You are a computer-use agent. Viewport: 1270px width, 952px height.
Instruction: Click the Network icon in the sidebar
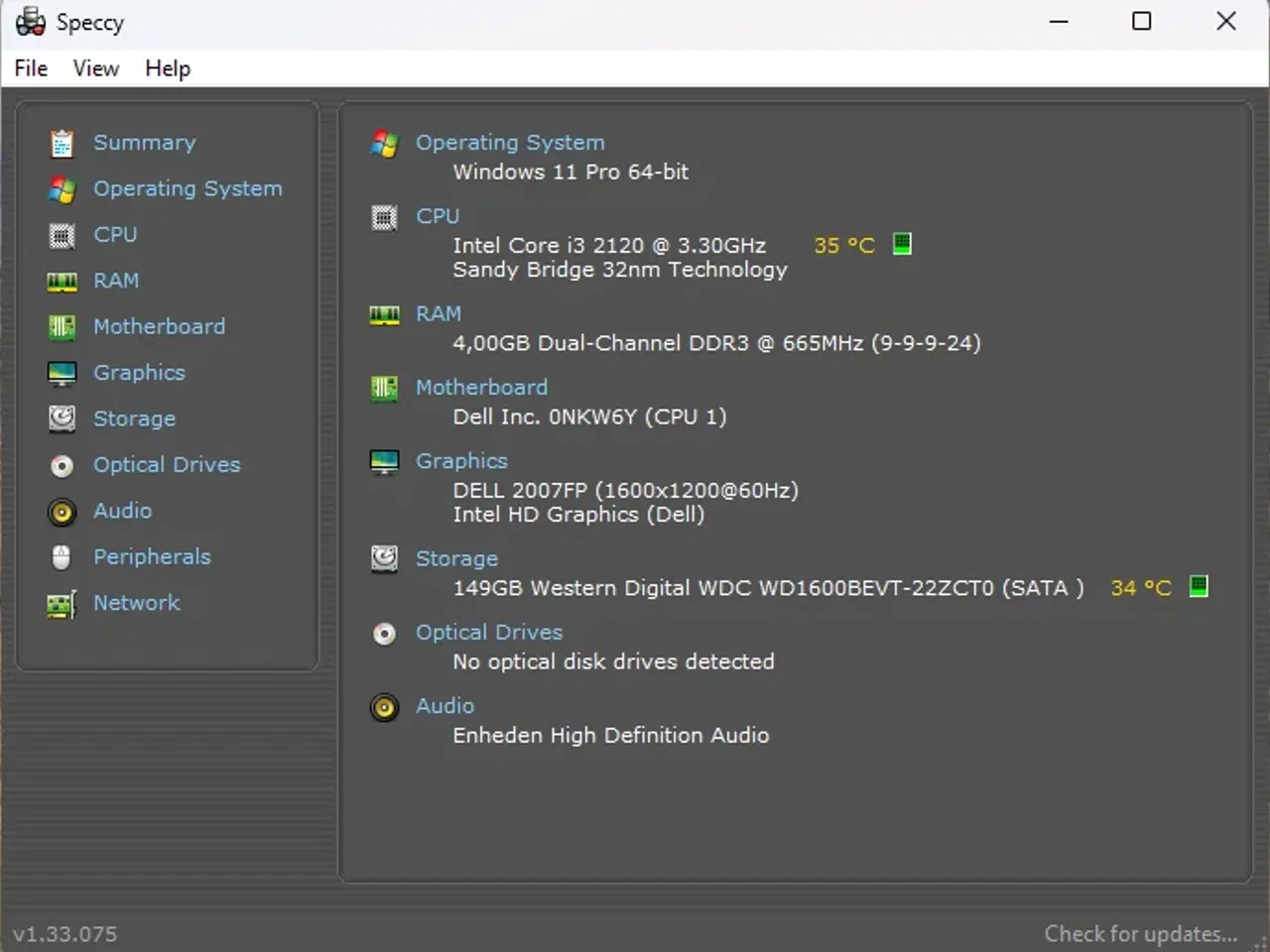point(62,603)
